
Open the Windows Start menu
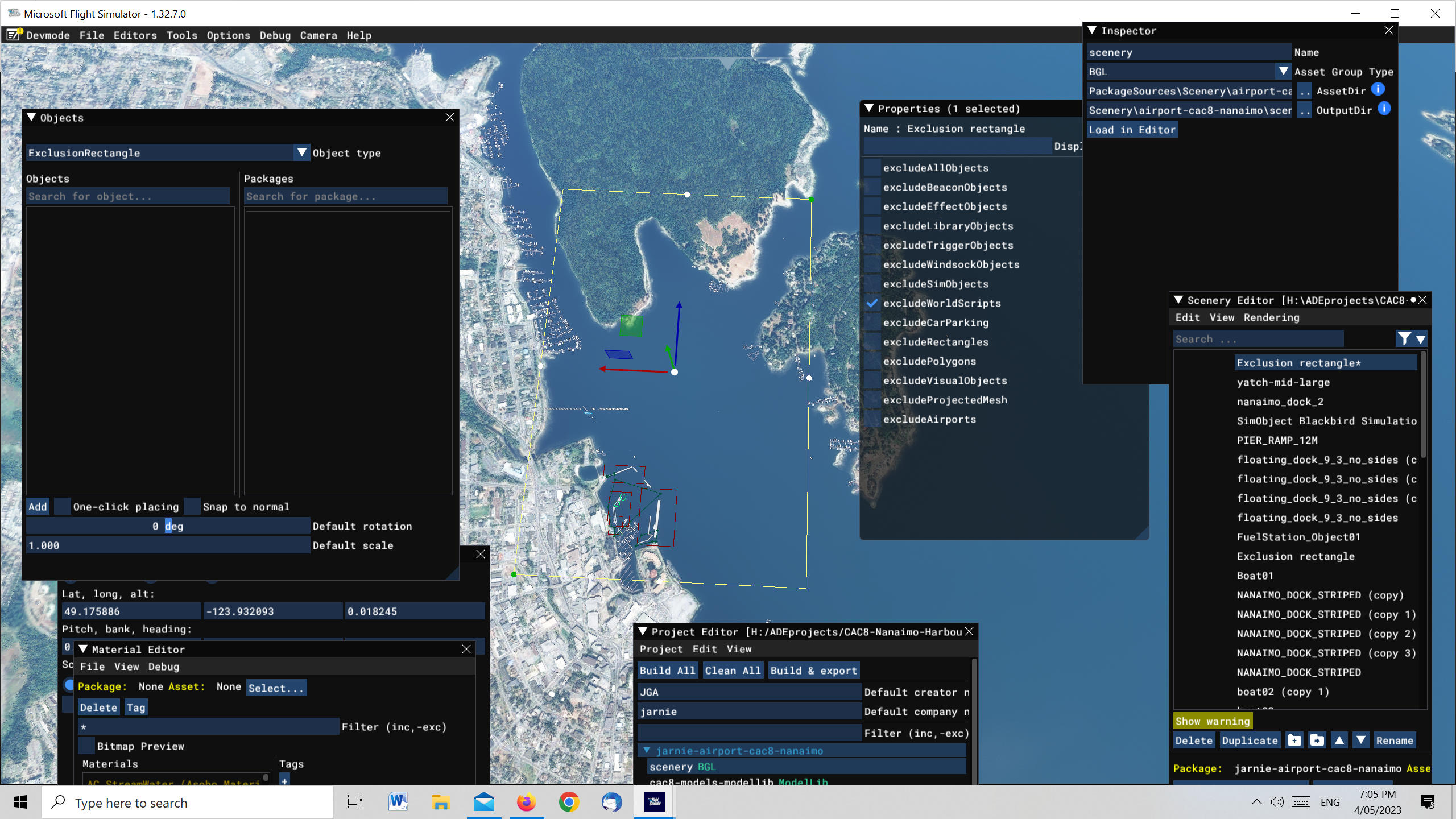pos(20,802)
